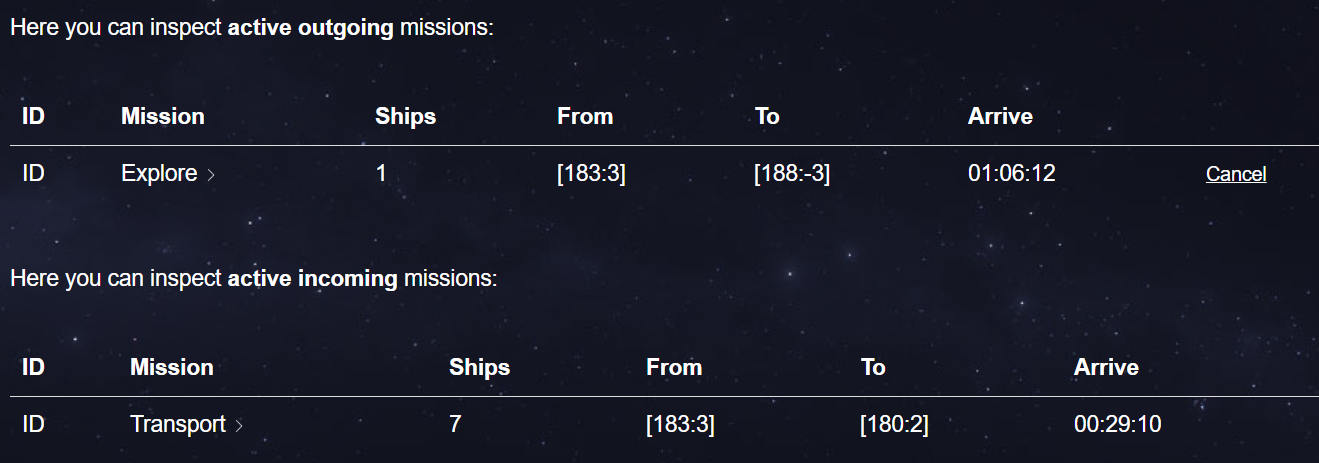Select incoming origin coordinates [183:3]
This screenshot has width=1319, height=463.
click(x=680, y=425)
